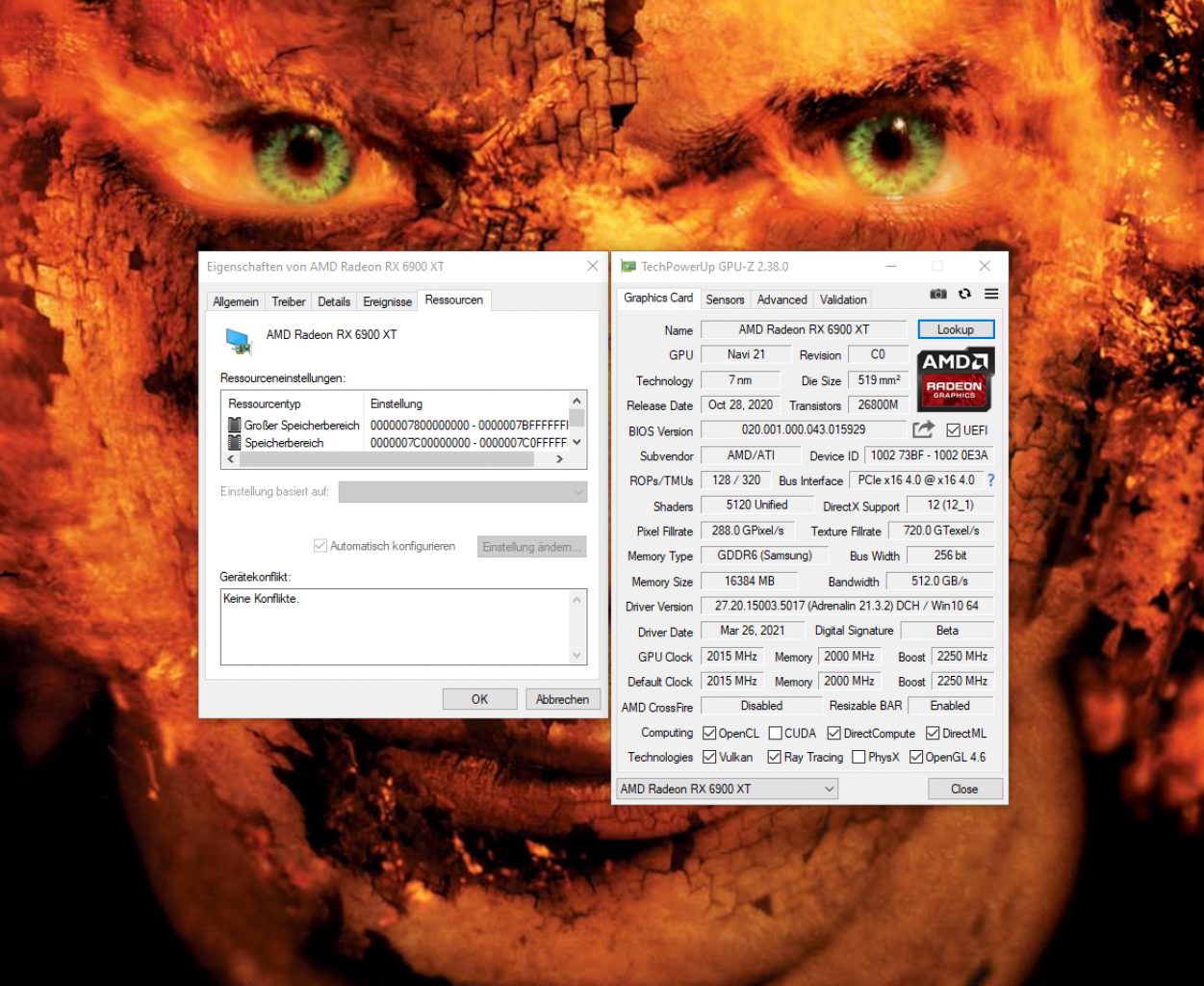Viewport: 1204px width, 986px height.
Task: Click the resource list scroll up arrow
Action: (x=576, y=401)
